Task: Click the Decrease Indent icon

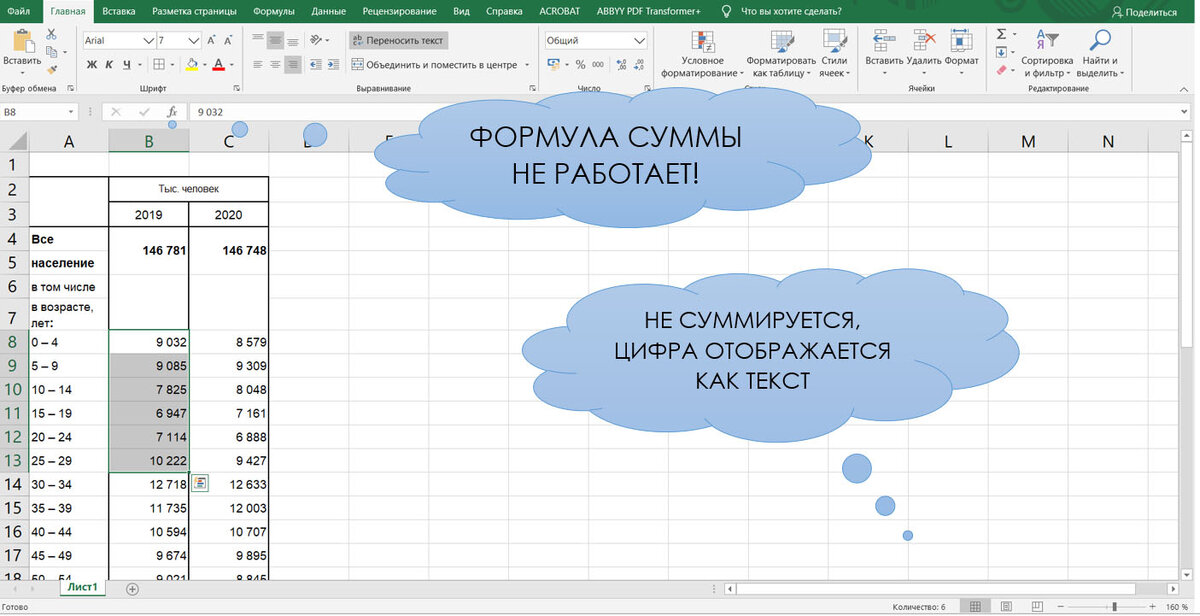Action: (x=315, y=64)
